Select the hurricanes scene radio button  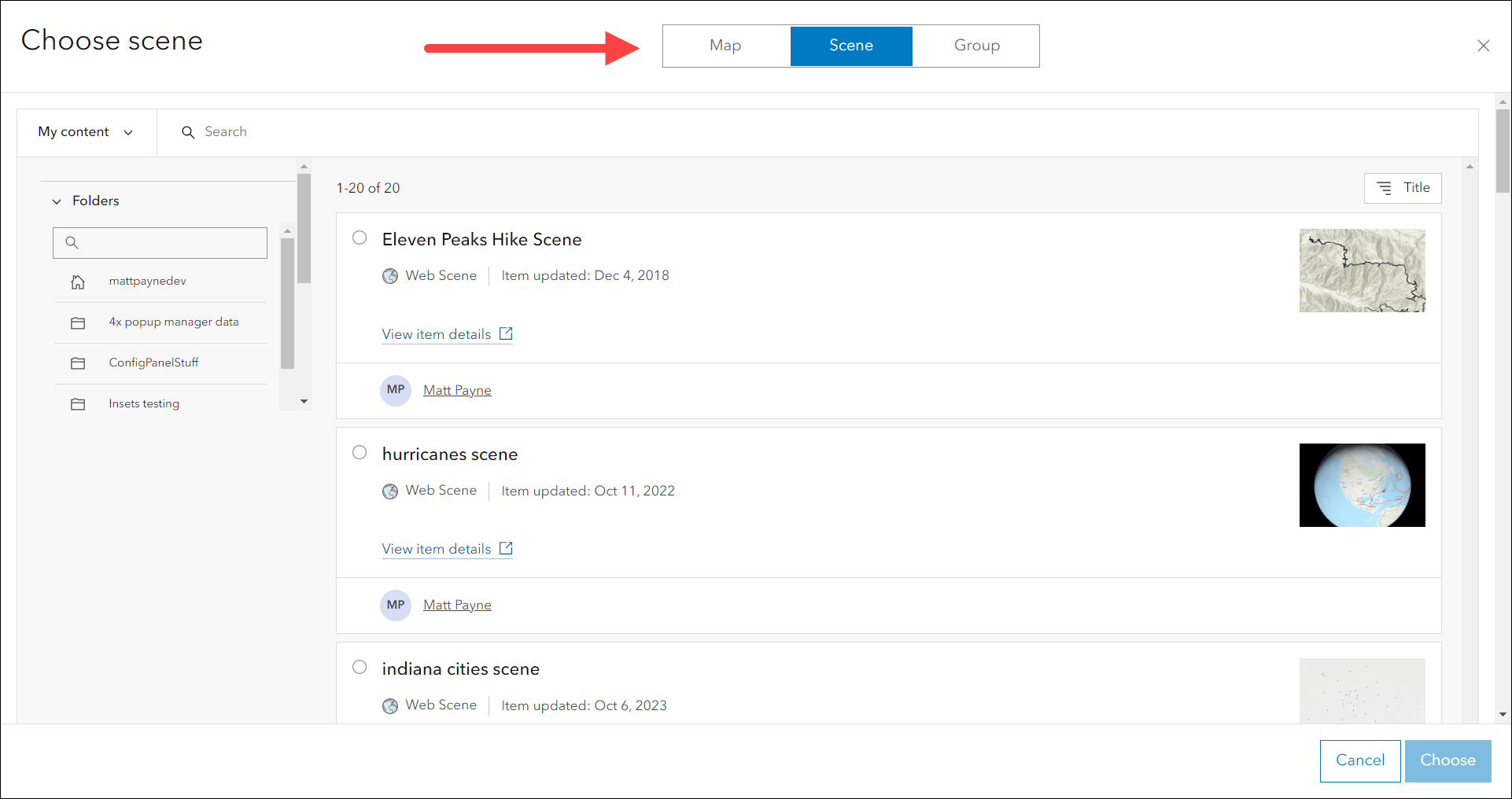click(360, 452)
